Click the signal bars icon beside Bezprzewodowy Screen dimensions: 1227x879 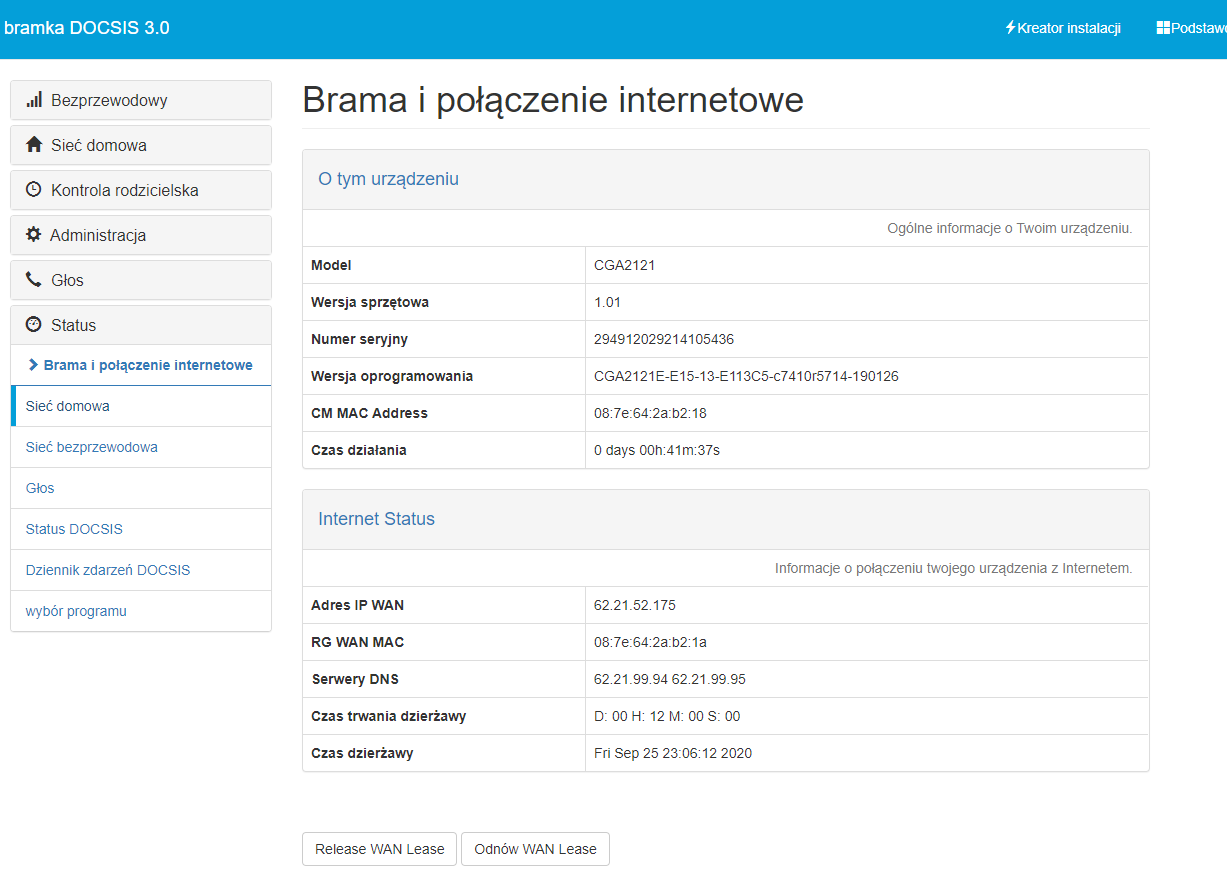tap(34, 100)
